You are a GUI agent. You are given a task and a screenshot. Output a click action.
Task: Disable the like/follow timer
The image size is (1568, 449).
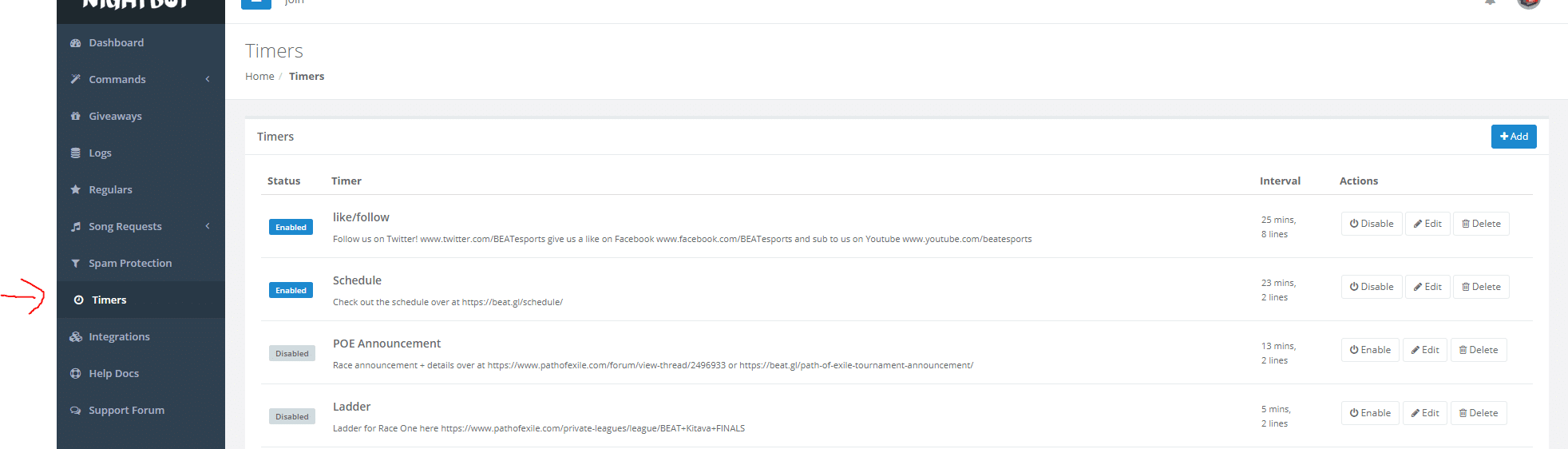click(x=1372, y=224)
